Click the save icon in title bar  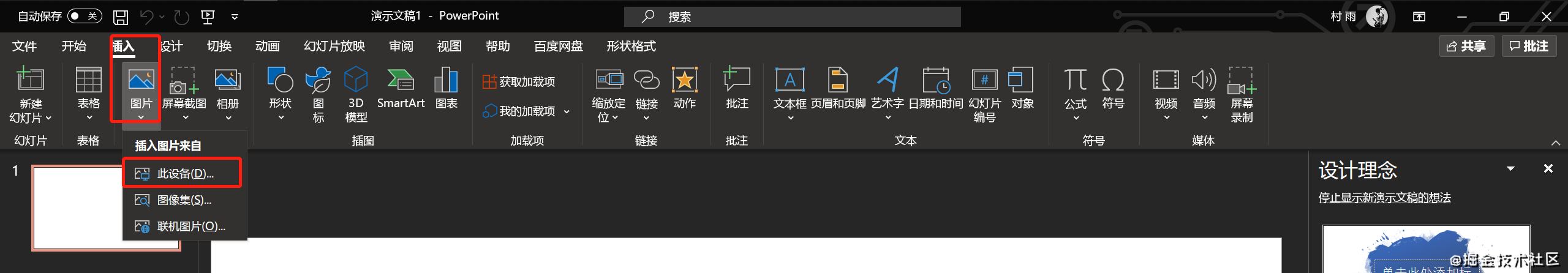[x=121, y=17]
